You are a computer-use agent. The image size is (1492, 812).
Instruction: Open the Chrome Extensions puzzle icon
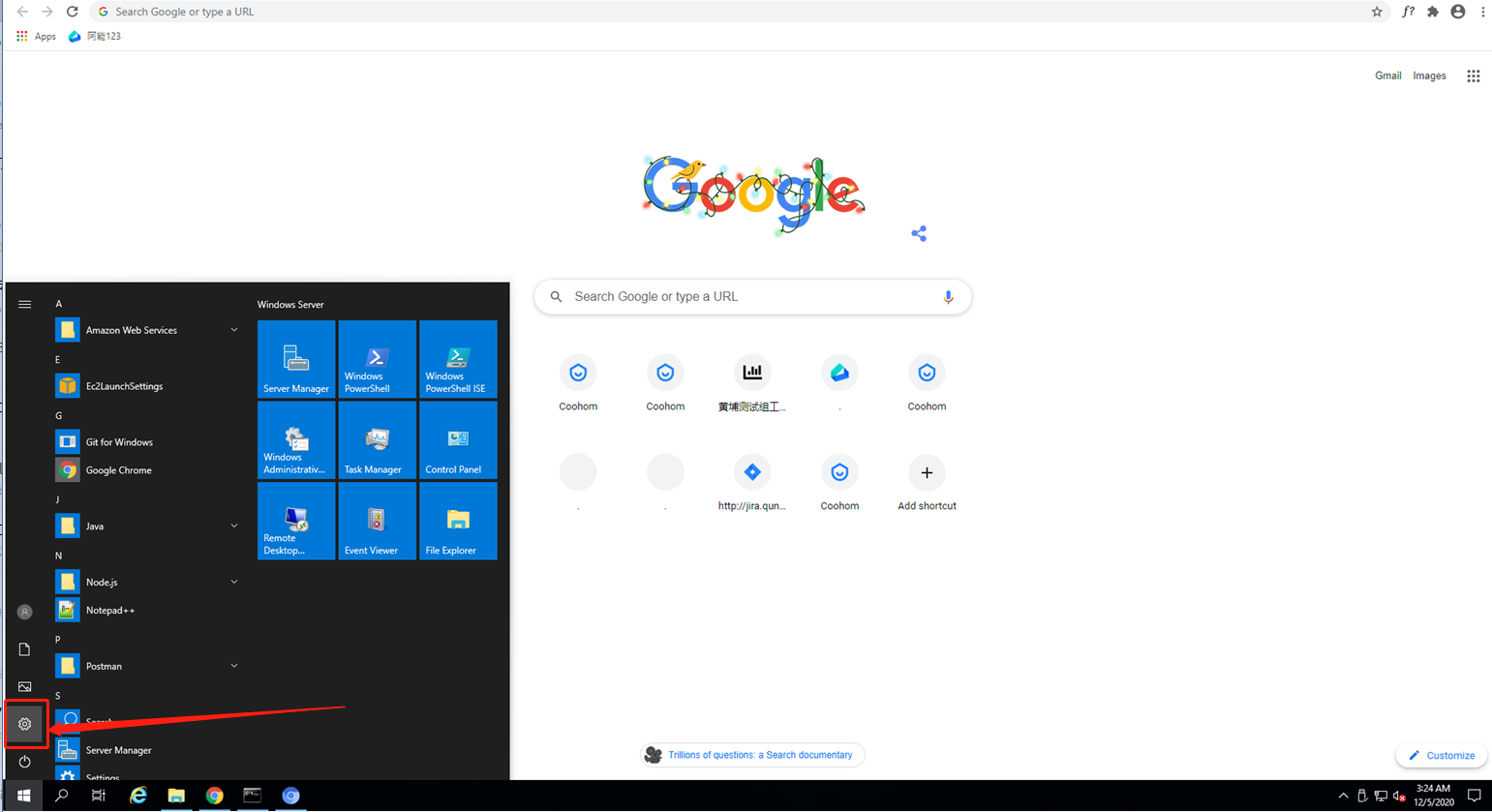point(1433,12)
